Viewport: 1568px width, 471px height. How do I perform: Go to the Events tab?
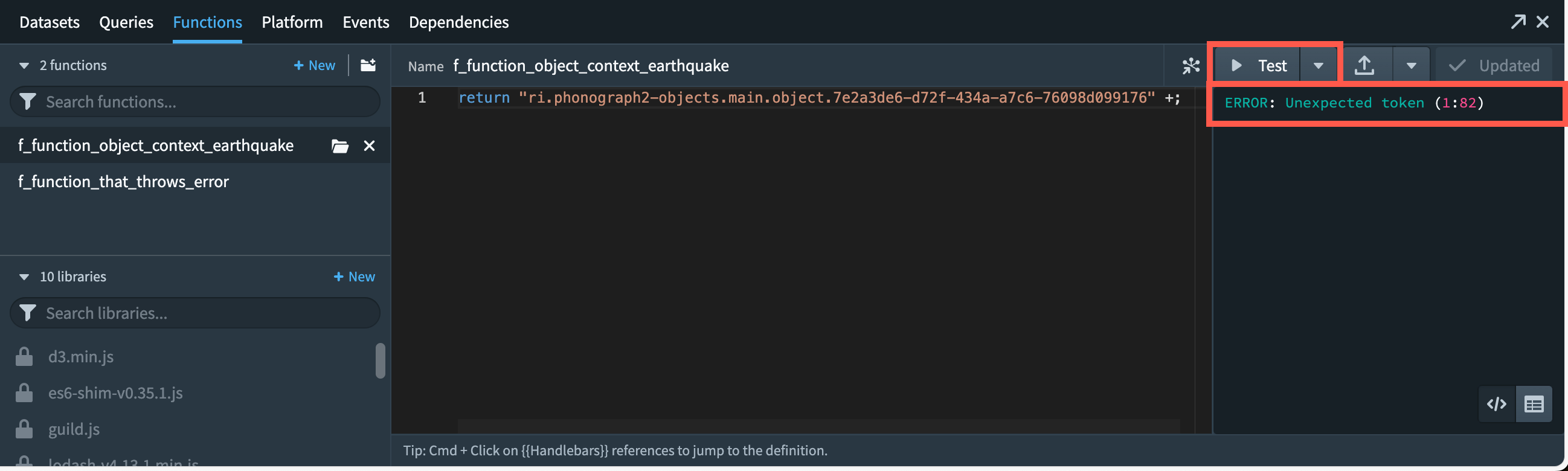(366, 22)
